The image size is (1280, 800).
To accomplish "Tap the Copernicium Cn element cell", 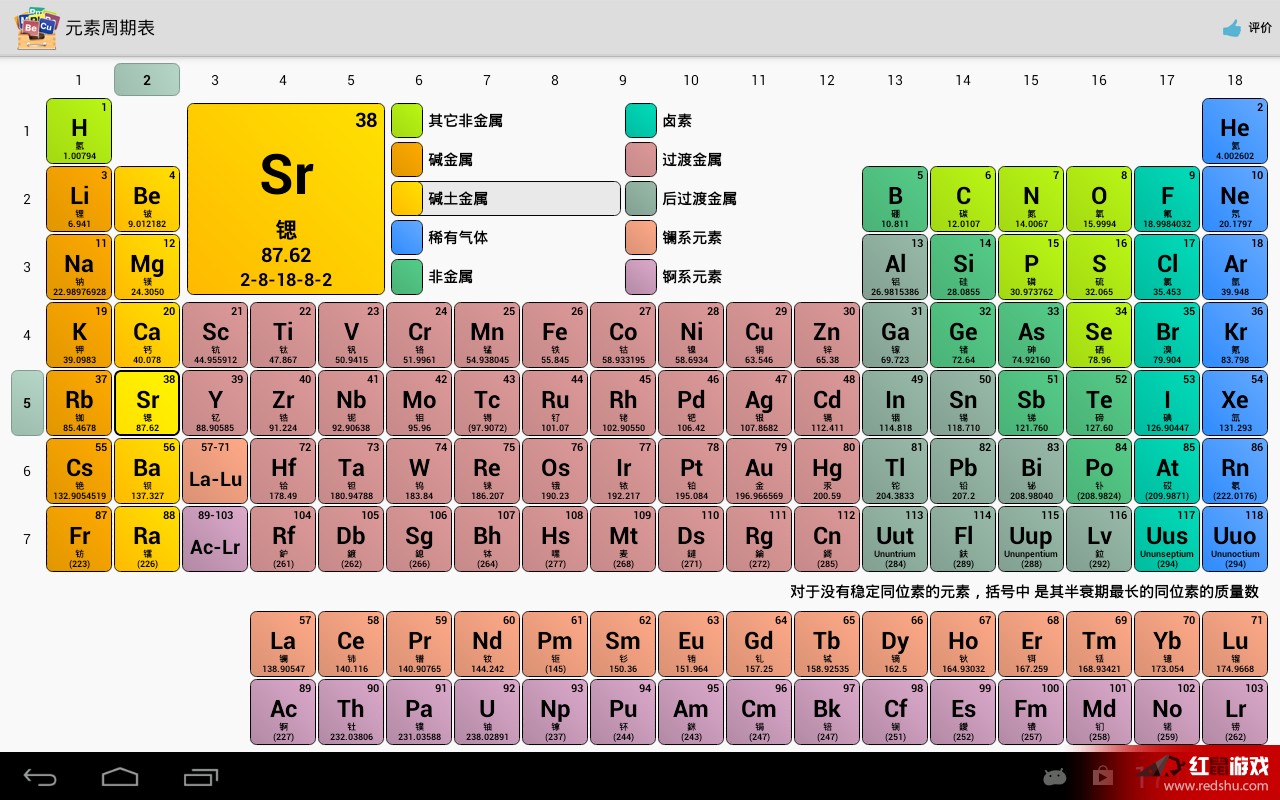I will coord(827,539).
